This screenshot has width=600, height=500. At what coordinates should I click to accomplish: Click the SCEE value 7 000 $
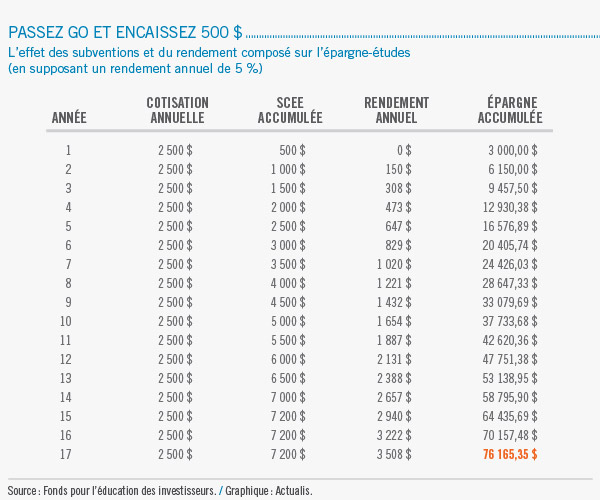click(289, 396)
